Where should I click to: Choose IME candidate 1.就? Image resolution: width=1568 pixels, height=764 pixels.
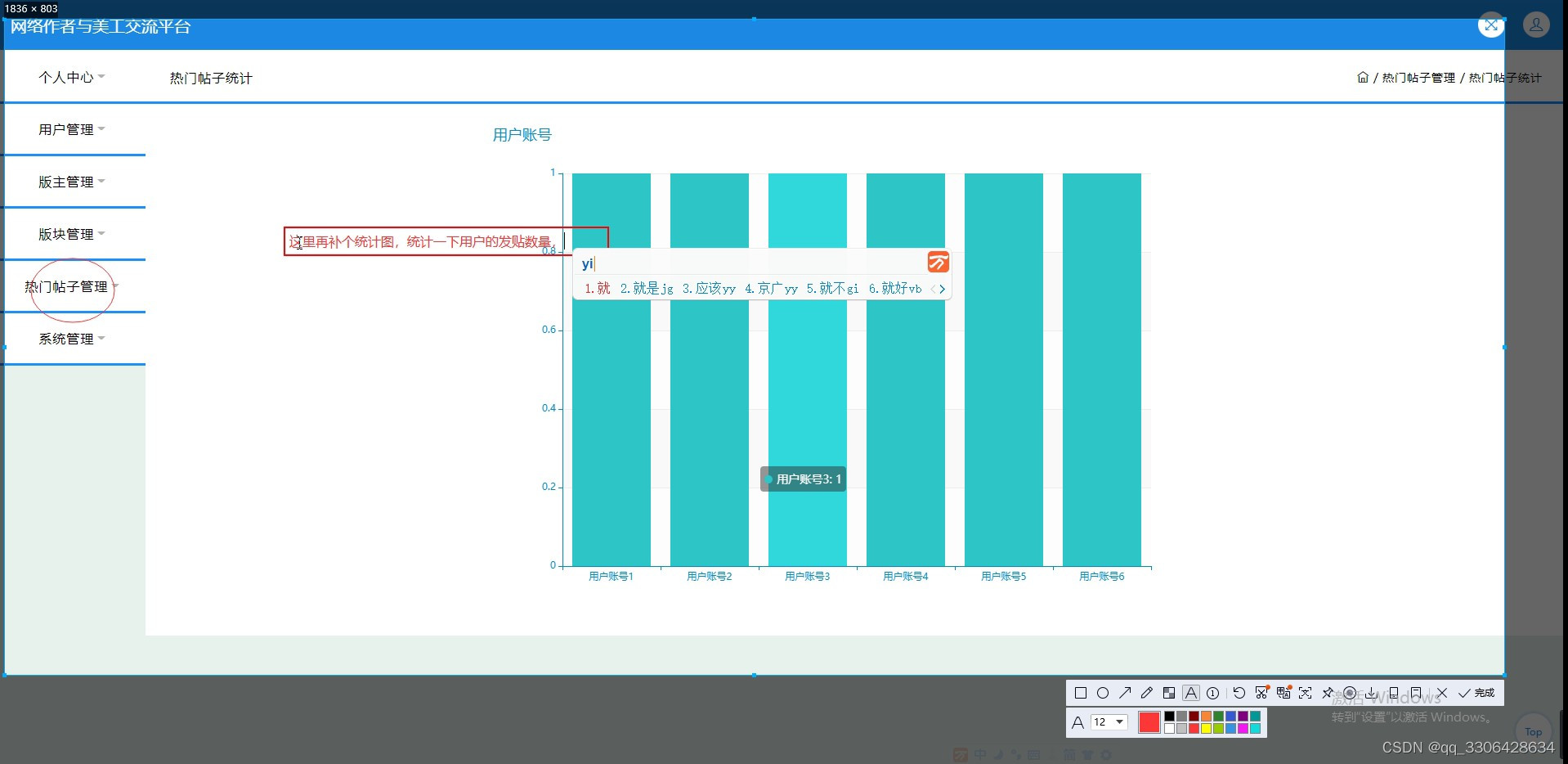coord(598,288)
